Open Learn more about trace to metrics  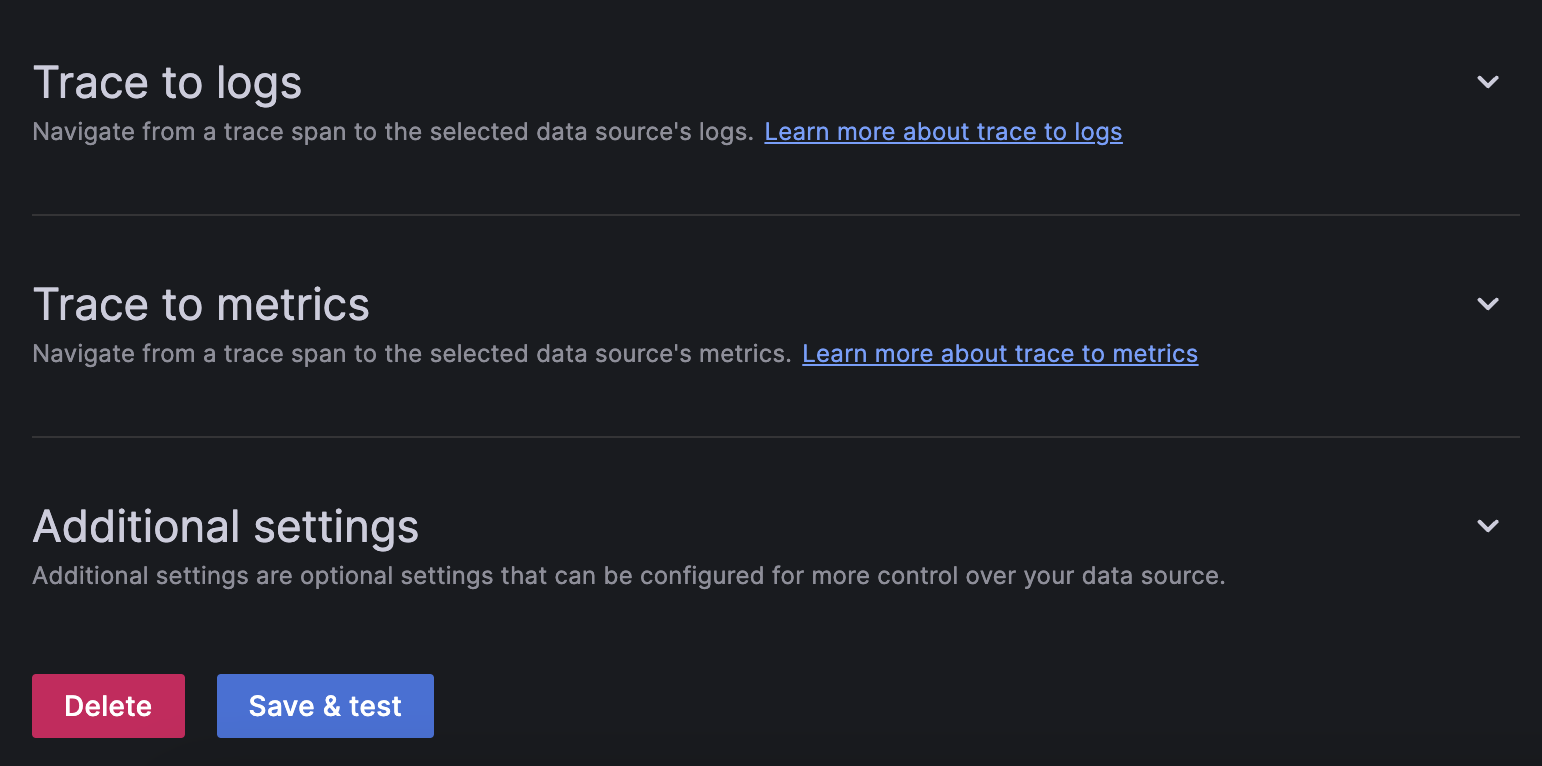pyautogui.click(x=1000, y=354)
